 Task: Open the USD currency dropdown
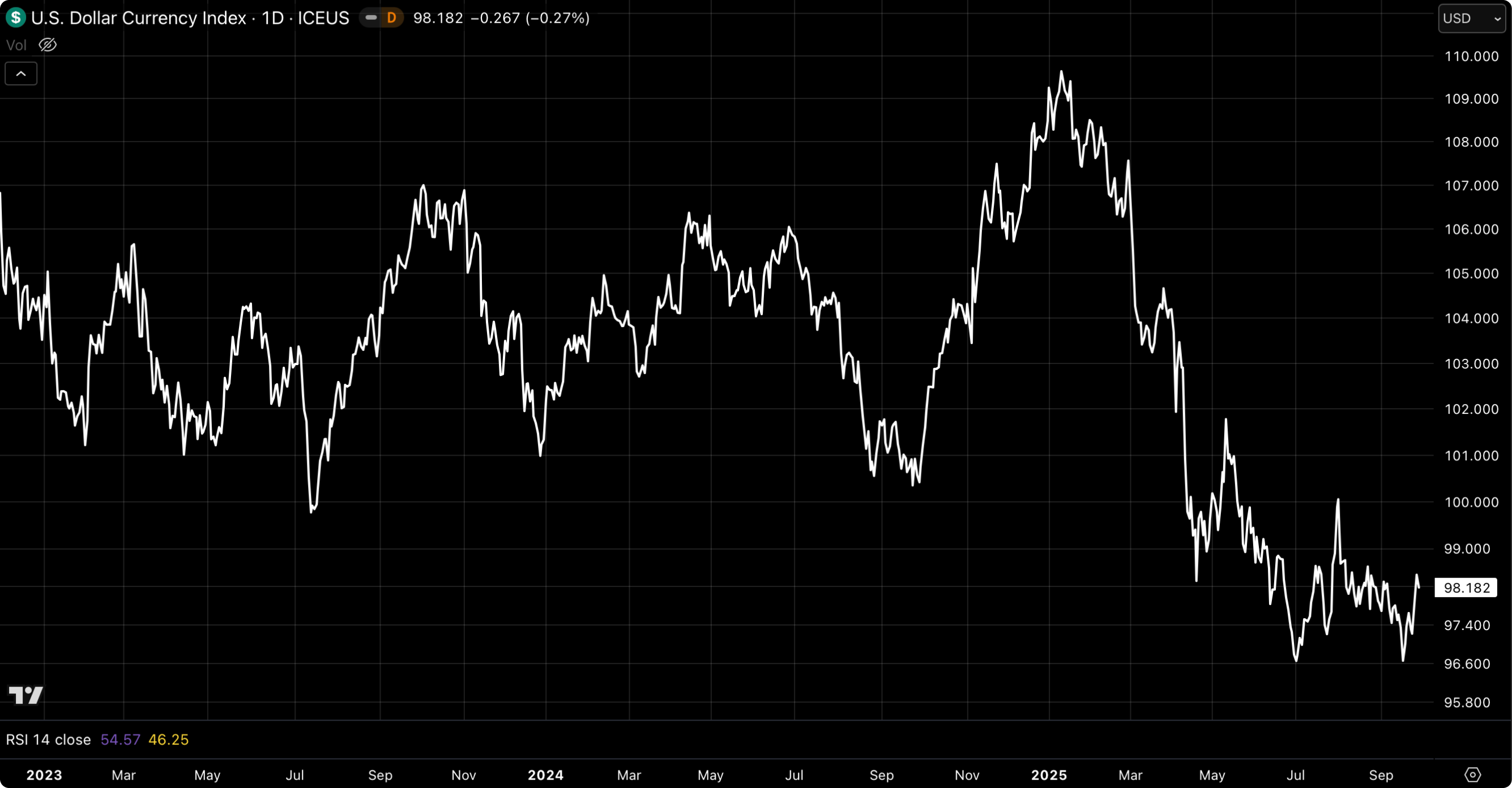click(x=1471, y=18)
